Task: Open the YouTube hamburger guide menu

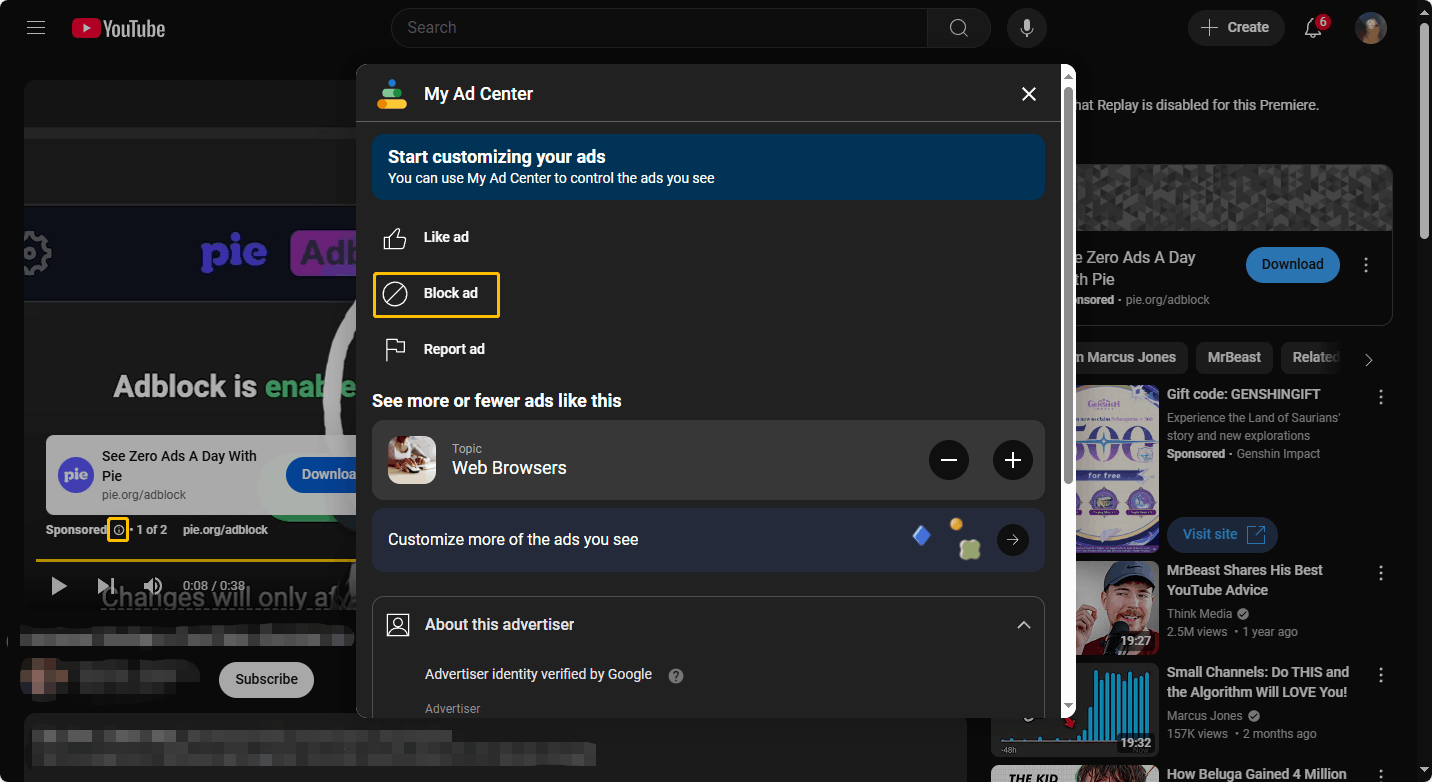Action: point(36,28)
